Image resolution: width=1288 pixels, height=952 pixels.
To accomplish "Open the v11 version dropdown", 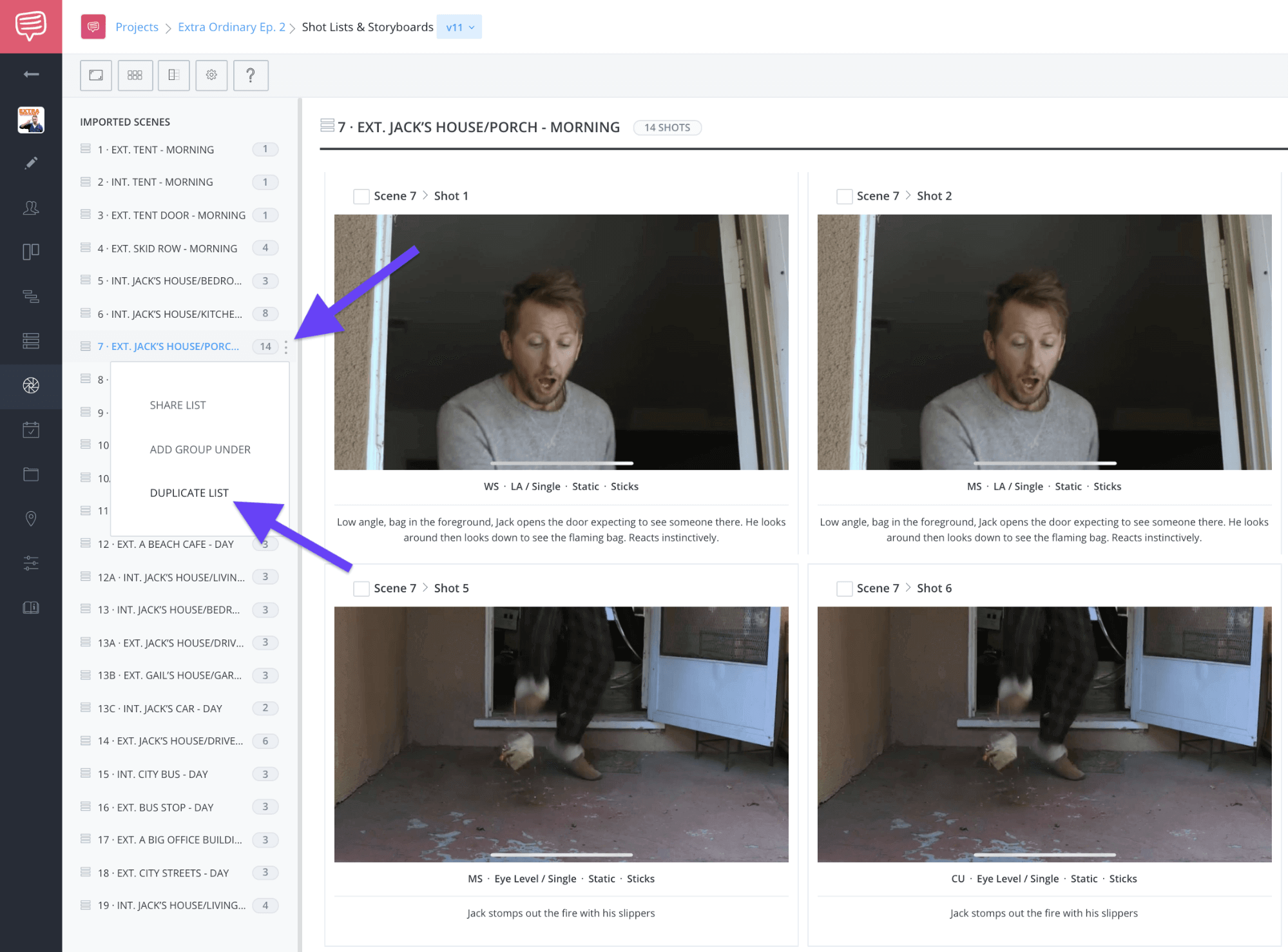I will tap(459, 27).
